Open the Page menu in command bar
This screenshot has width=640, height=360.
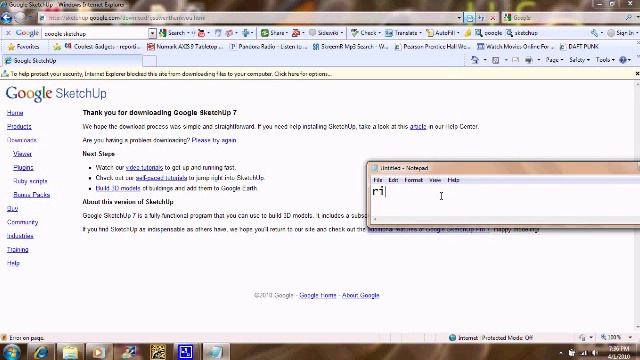(554, 60)
